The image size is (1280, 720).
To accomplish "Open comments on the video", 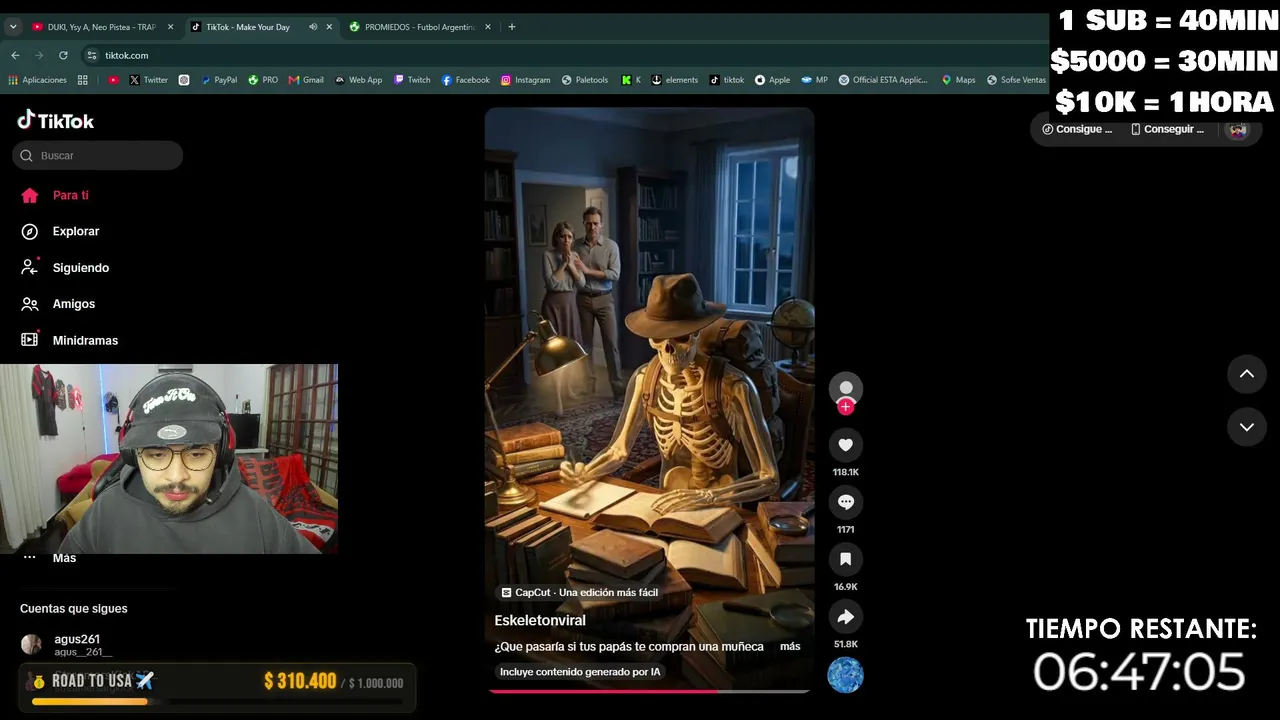I will click(846, 502).
